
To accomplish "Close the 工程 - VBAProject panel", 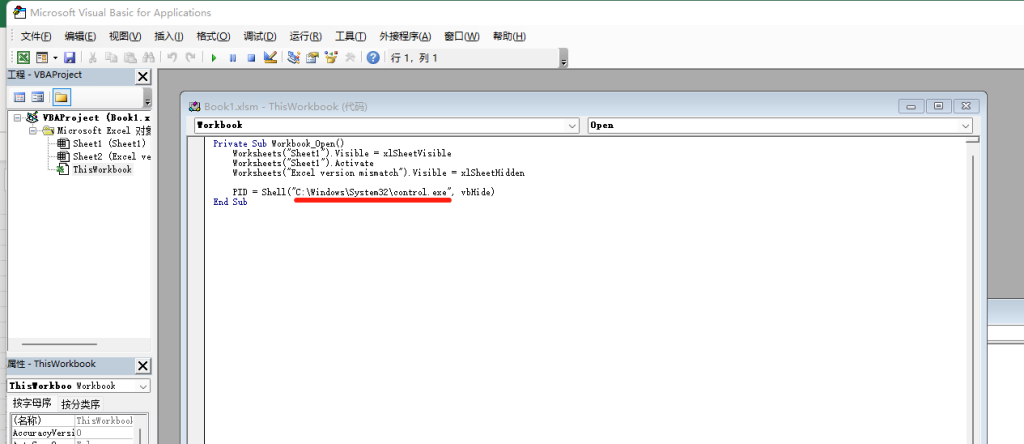I will (x=143, y=76).
